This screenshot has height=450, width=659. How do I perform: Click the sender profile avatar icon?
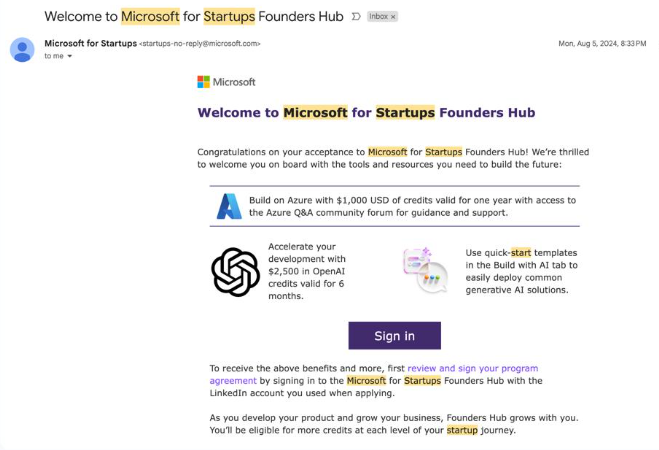point(22,50)
